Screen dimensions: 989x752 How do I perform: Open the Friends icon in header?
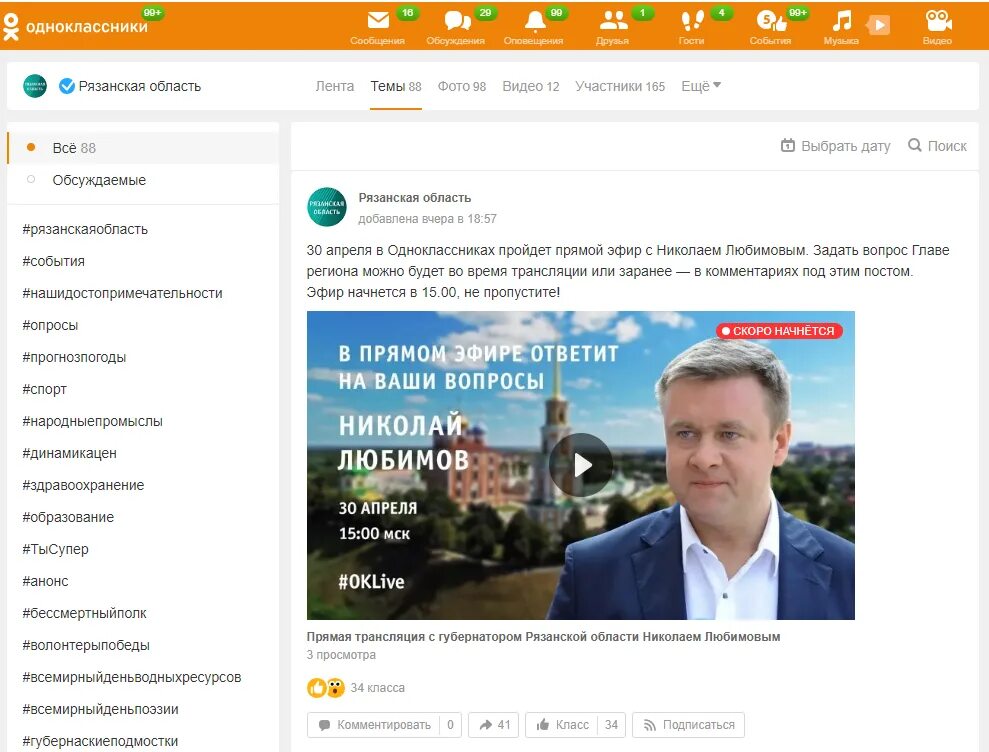(613, 21)
